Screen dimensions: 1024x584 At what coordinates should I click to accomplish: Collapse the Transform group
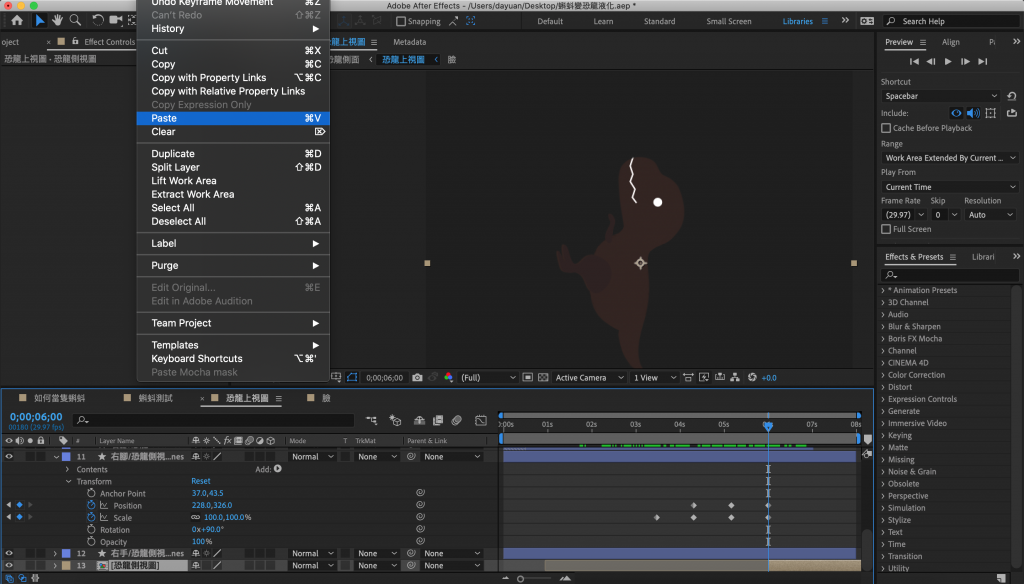click(x=69, y=481)
